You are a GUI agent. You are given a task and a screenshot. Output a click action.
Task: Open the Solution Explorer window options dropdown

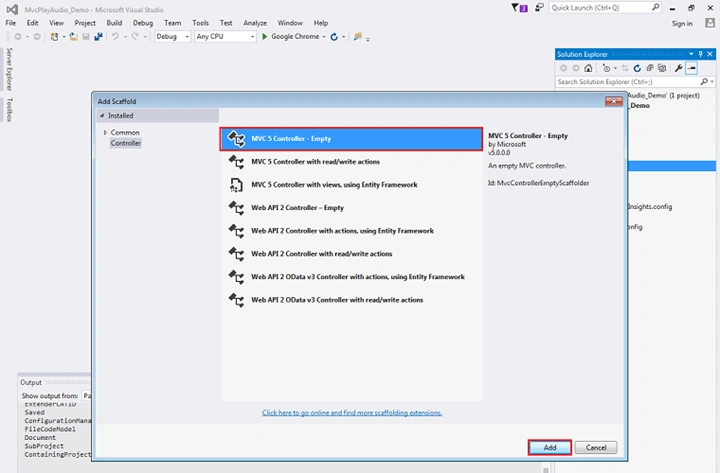coord(691,54)
